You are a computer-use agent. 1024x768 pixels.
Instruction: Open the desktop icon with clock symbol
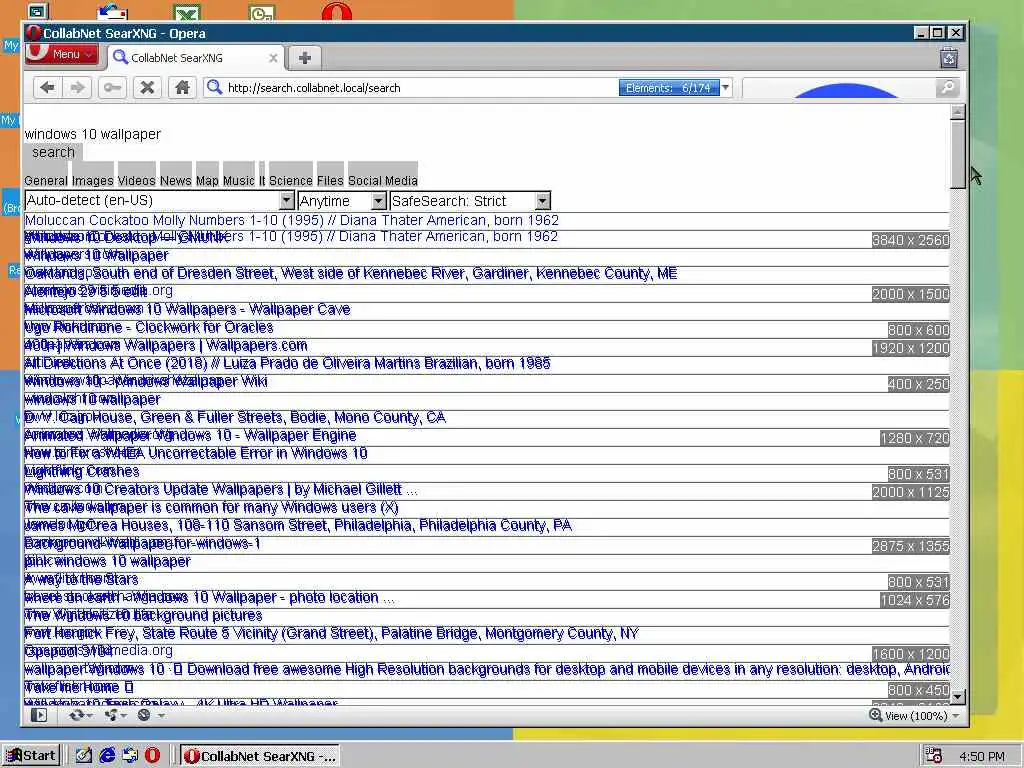(x=262, y=12)
